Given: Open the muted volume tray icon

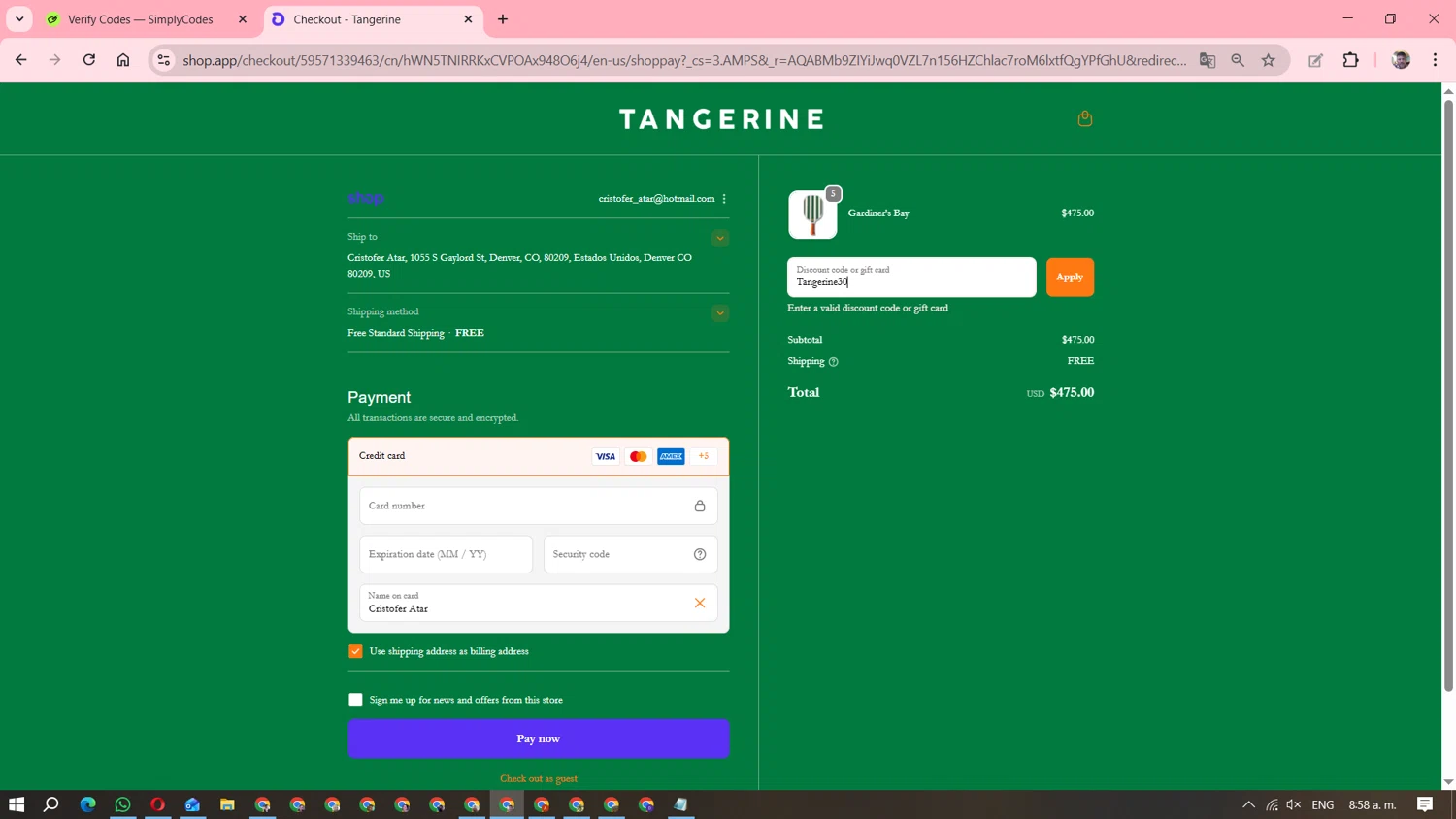Looking at the screenshot, I should click(x=1294, y=804).
